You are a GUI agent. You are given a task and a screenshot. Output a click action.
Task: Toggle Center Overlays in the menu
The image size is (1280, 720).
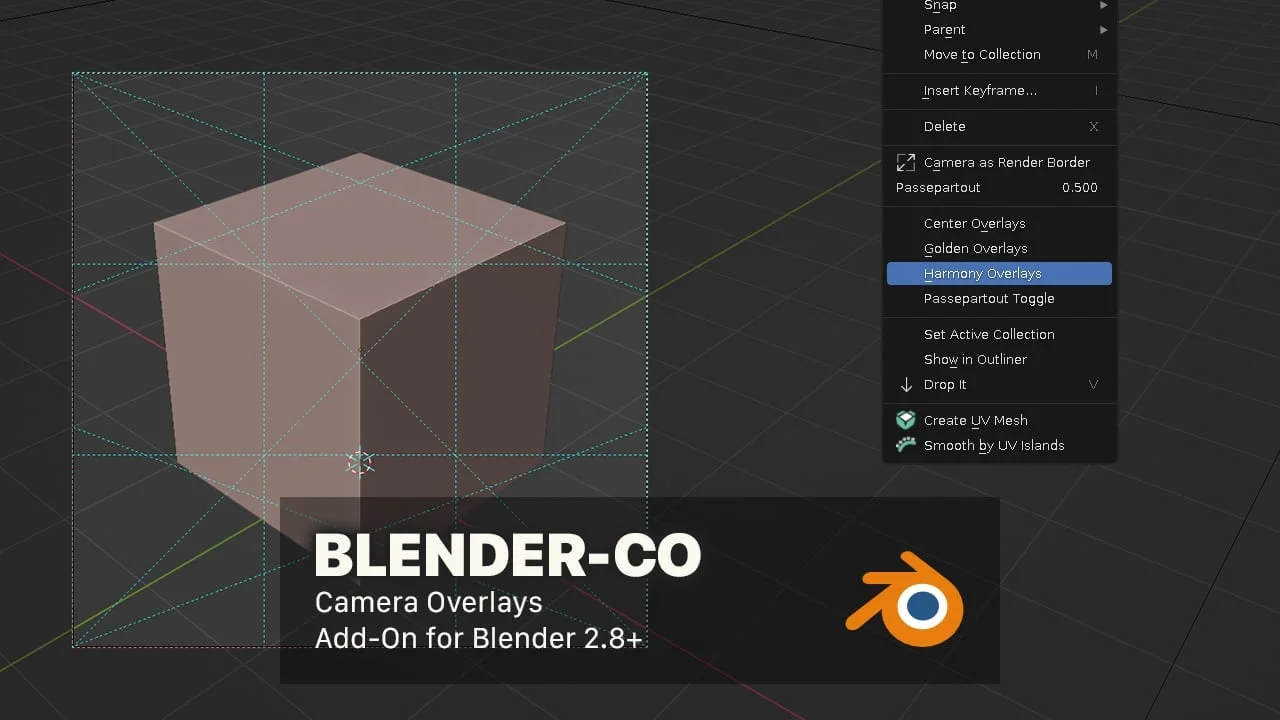[974, 224]
